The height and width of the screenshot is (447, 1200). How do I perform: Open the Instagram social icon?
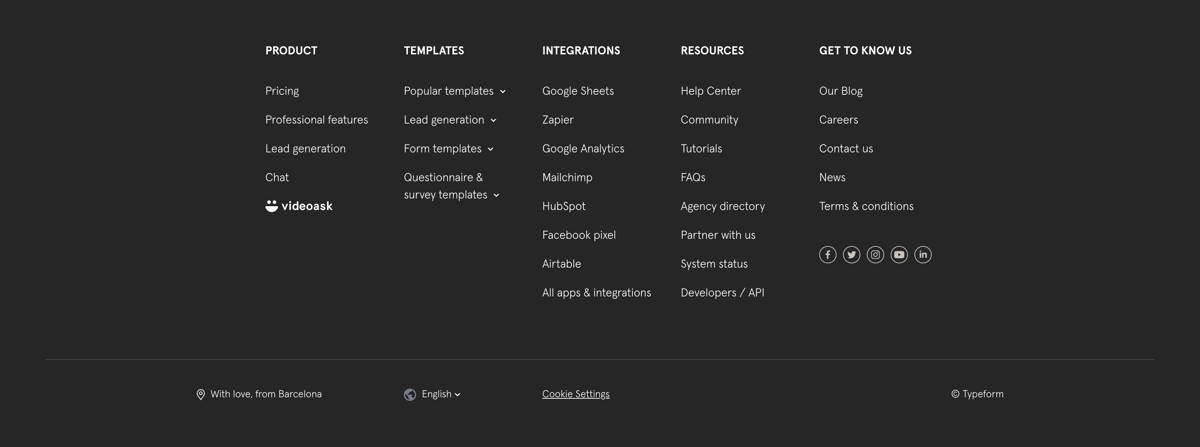click(875, 255)
